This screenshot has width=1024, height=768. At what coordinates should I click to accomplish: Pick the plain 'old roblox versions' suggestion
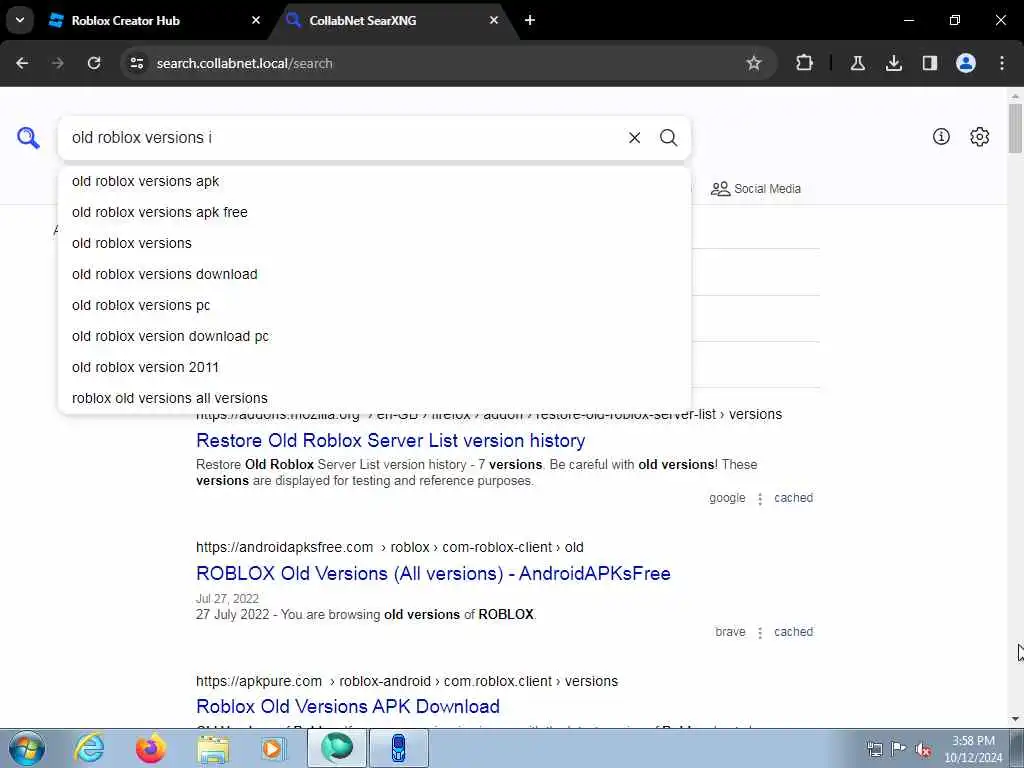[x=375, y=243]
